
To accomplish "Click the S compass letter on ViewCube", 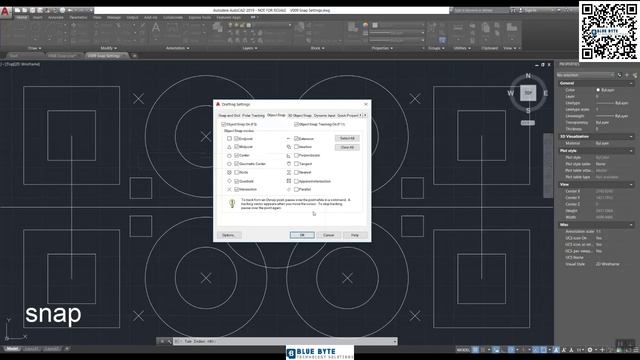I will [x=528, y=111].
